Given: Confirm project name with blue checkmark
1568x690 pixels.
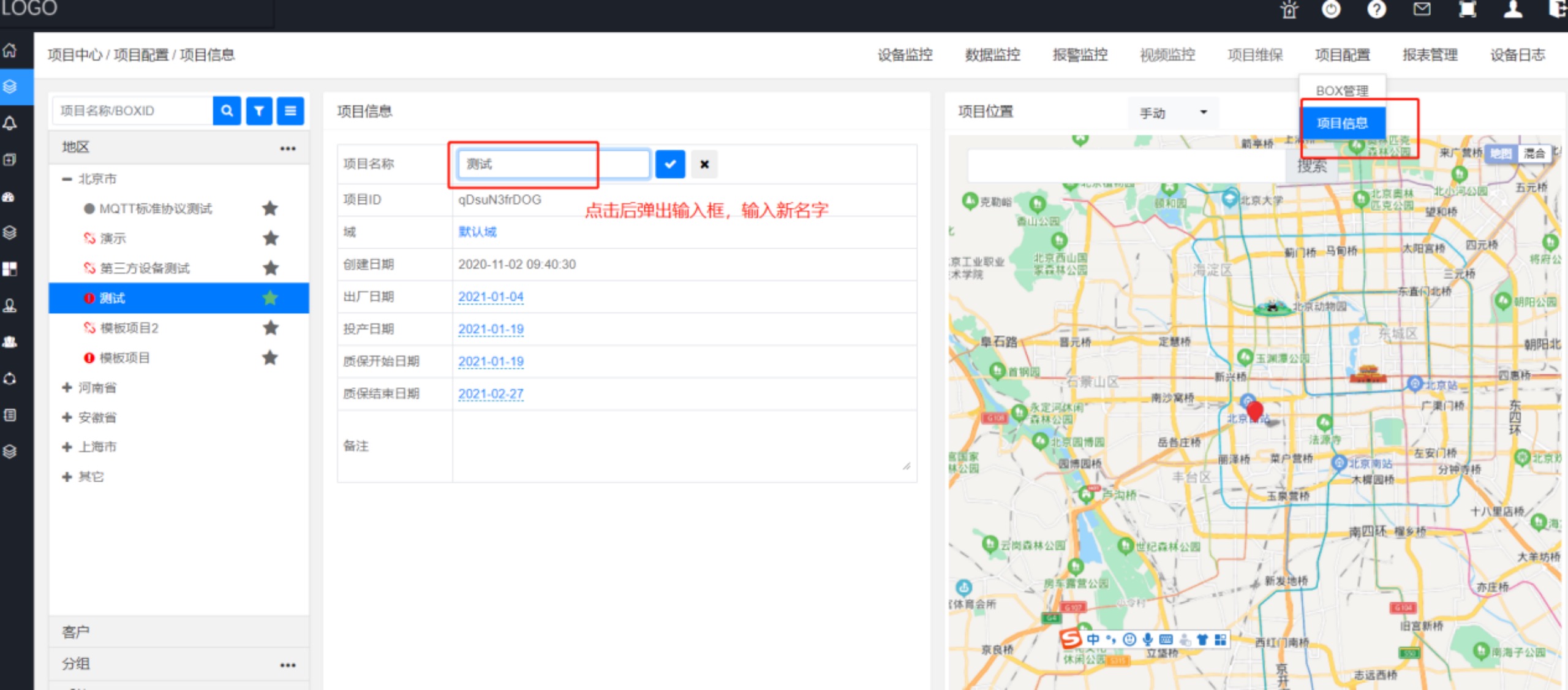Looking at the screenshot, I should coord(670,164).
